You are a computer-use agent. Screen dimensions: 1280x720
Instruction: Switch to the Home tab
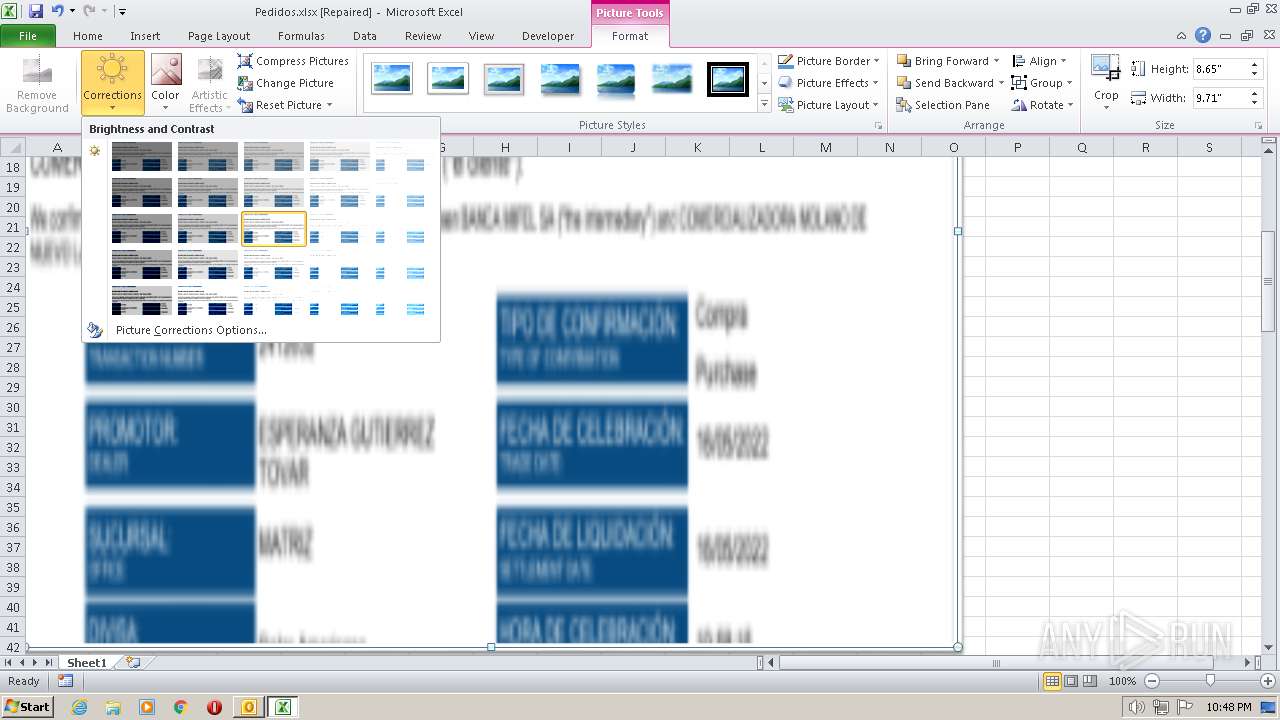88,36
